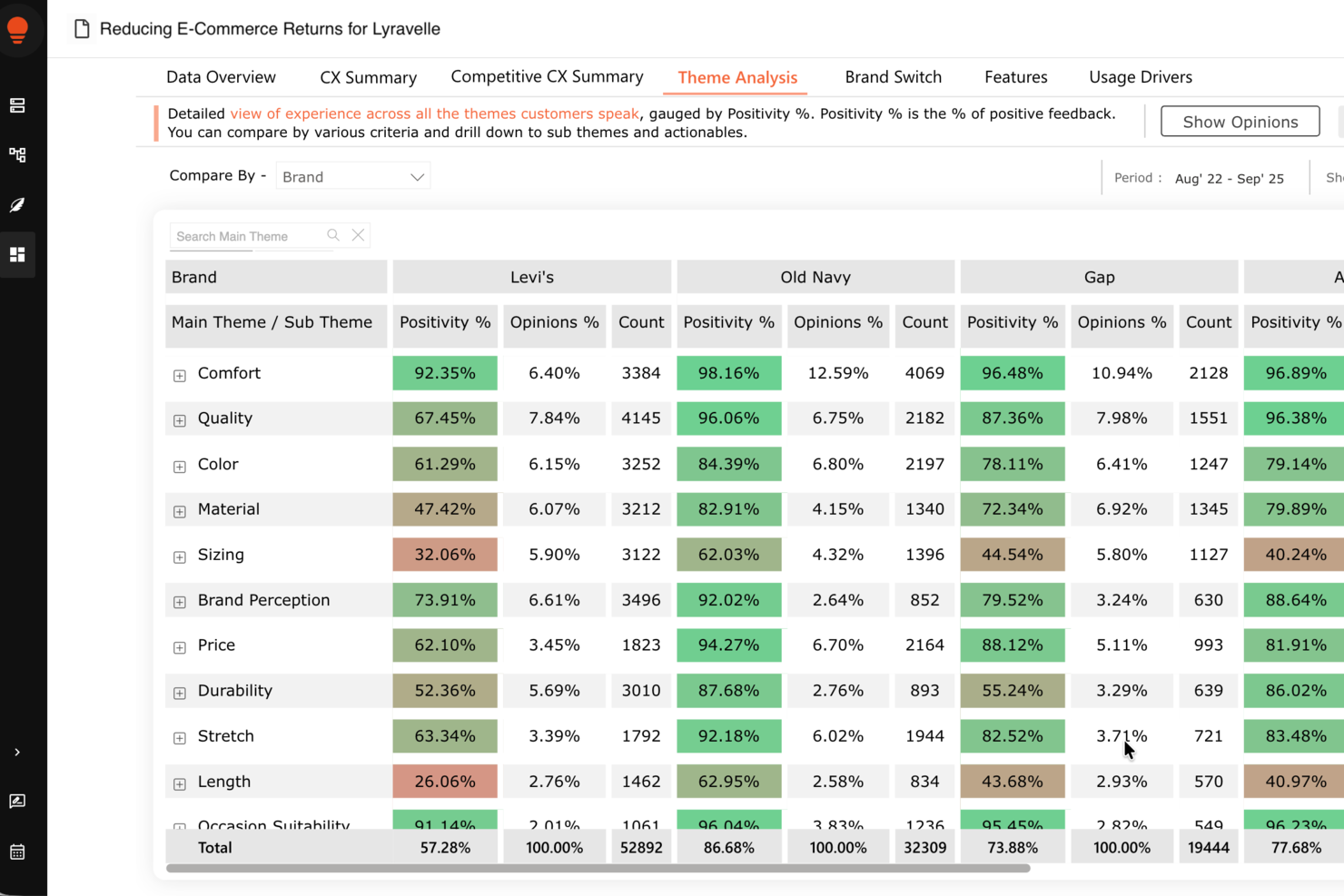Image resolution: width=1344 pixels, height=896 pixels.
Task: Expand the Sizing sub themes
Action: (x=179, y=557)
